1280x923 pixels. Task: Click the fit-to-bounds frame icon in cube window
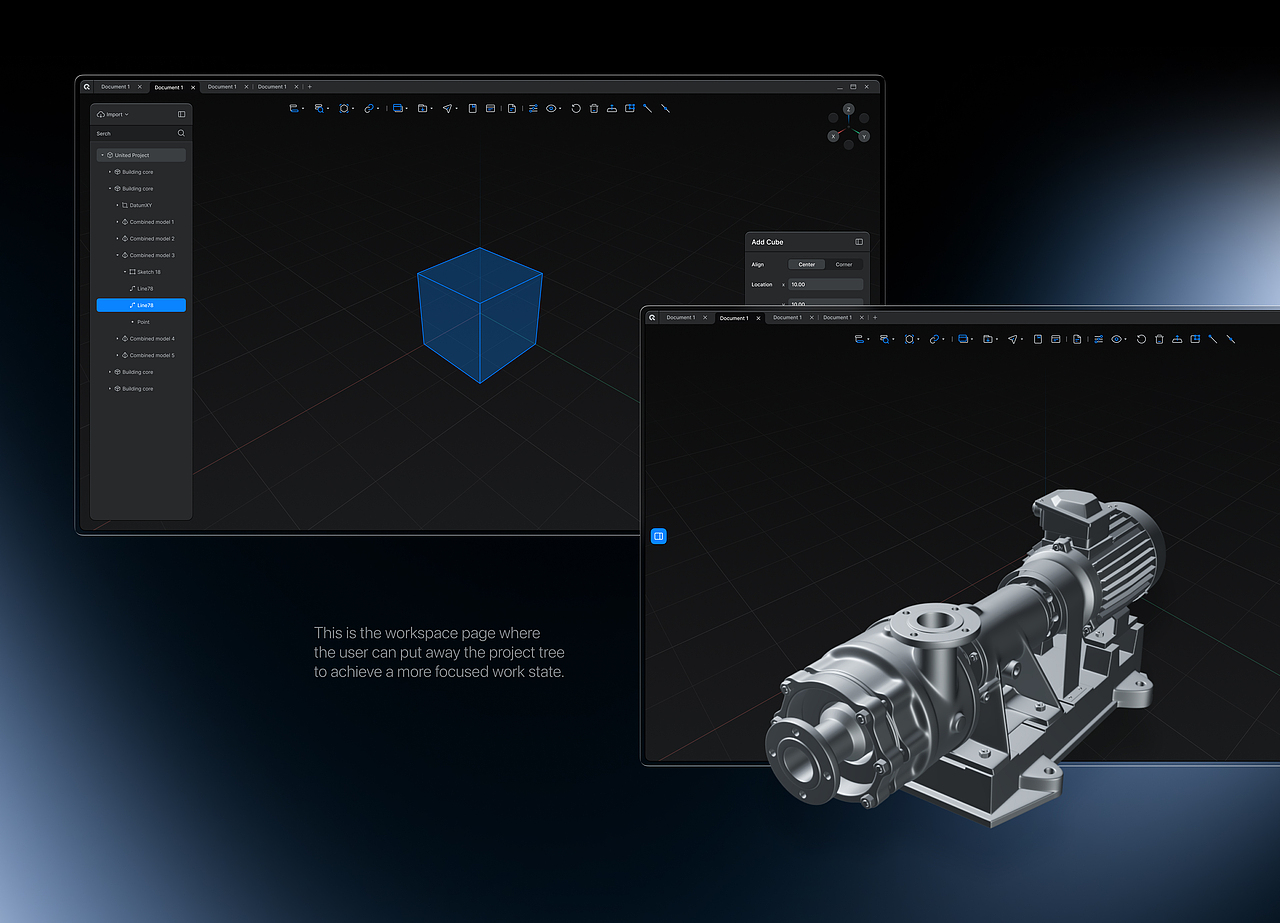click(x=344, y=108)
